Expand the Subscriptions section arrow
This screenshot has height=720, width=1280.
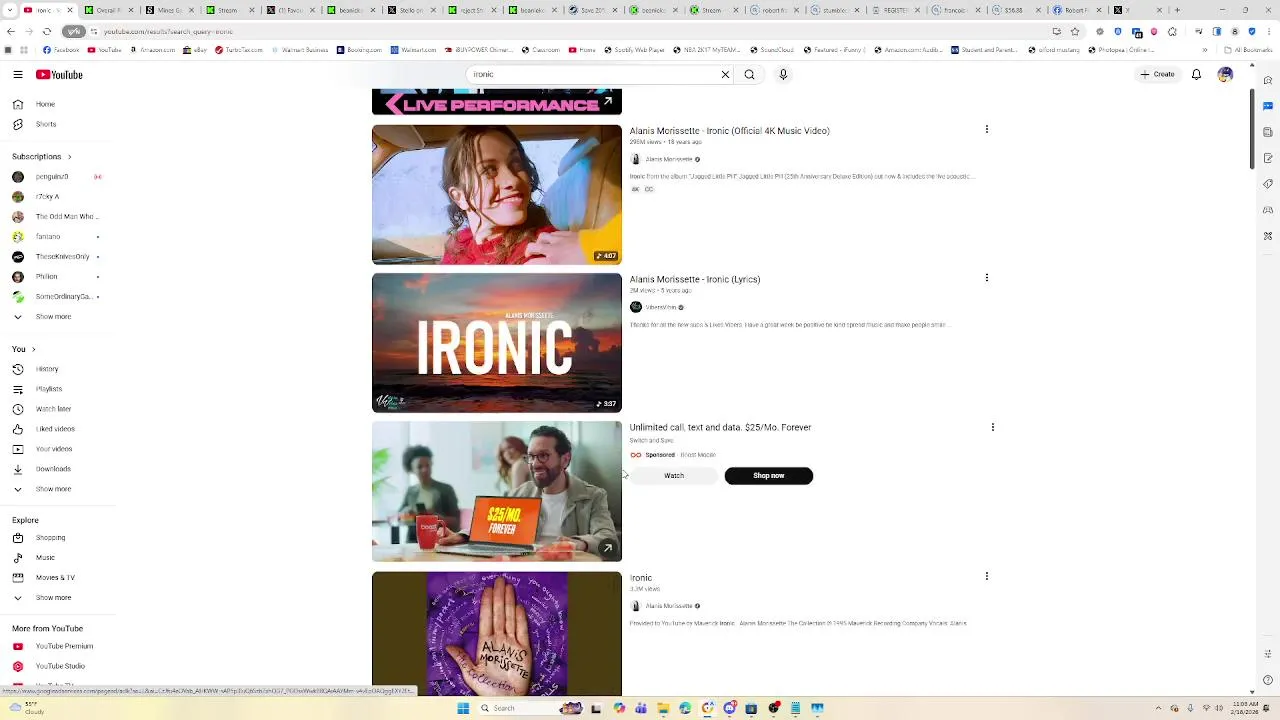(69, 157)
